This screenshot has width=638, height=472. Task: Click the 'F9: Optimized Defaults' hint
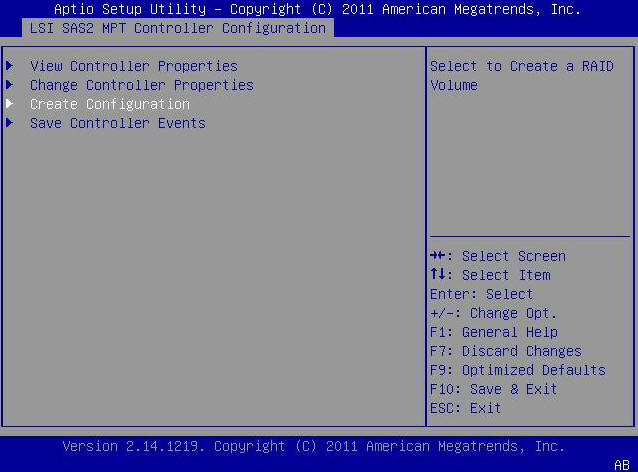(518, 370)
